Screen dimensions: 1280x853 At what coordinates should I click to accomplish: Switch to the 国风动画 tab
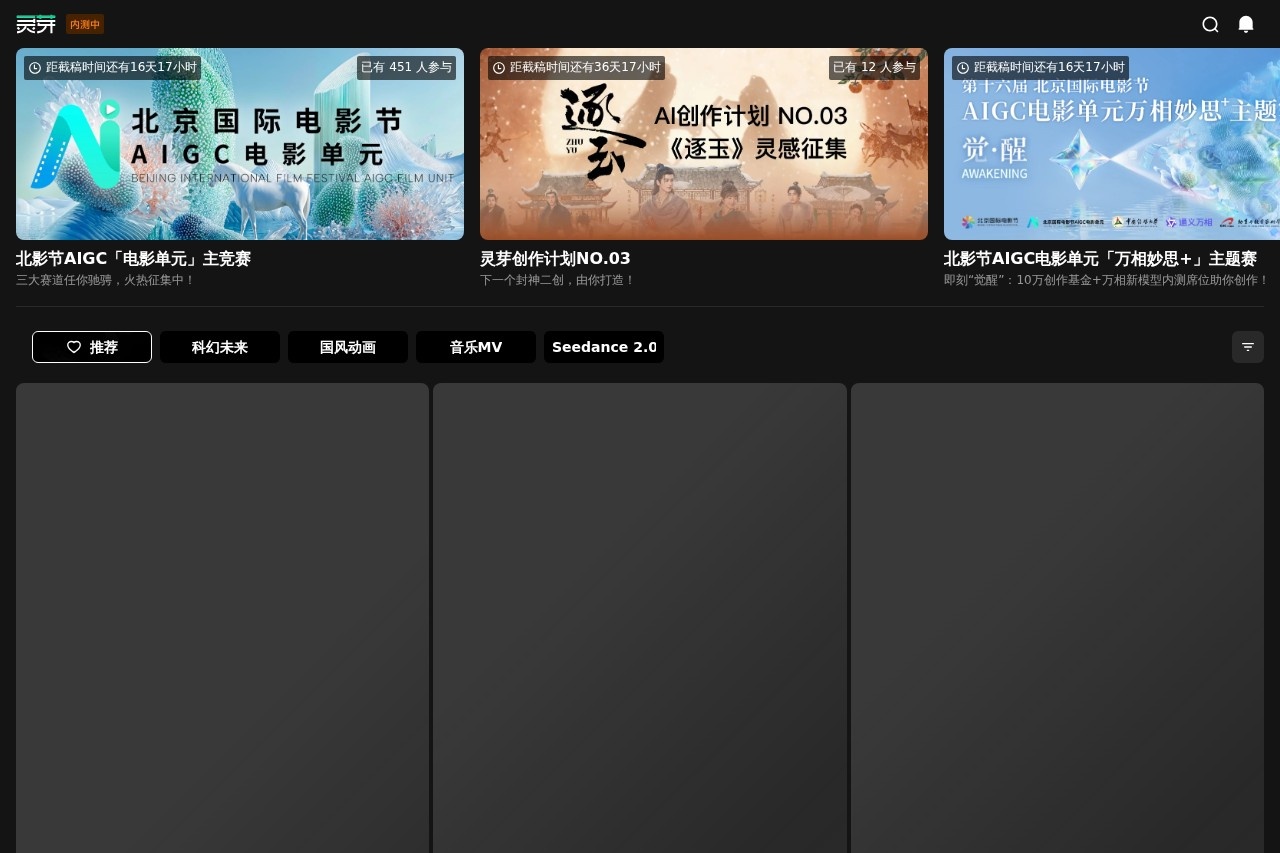(x=348, y=347)
